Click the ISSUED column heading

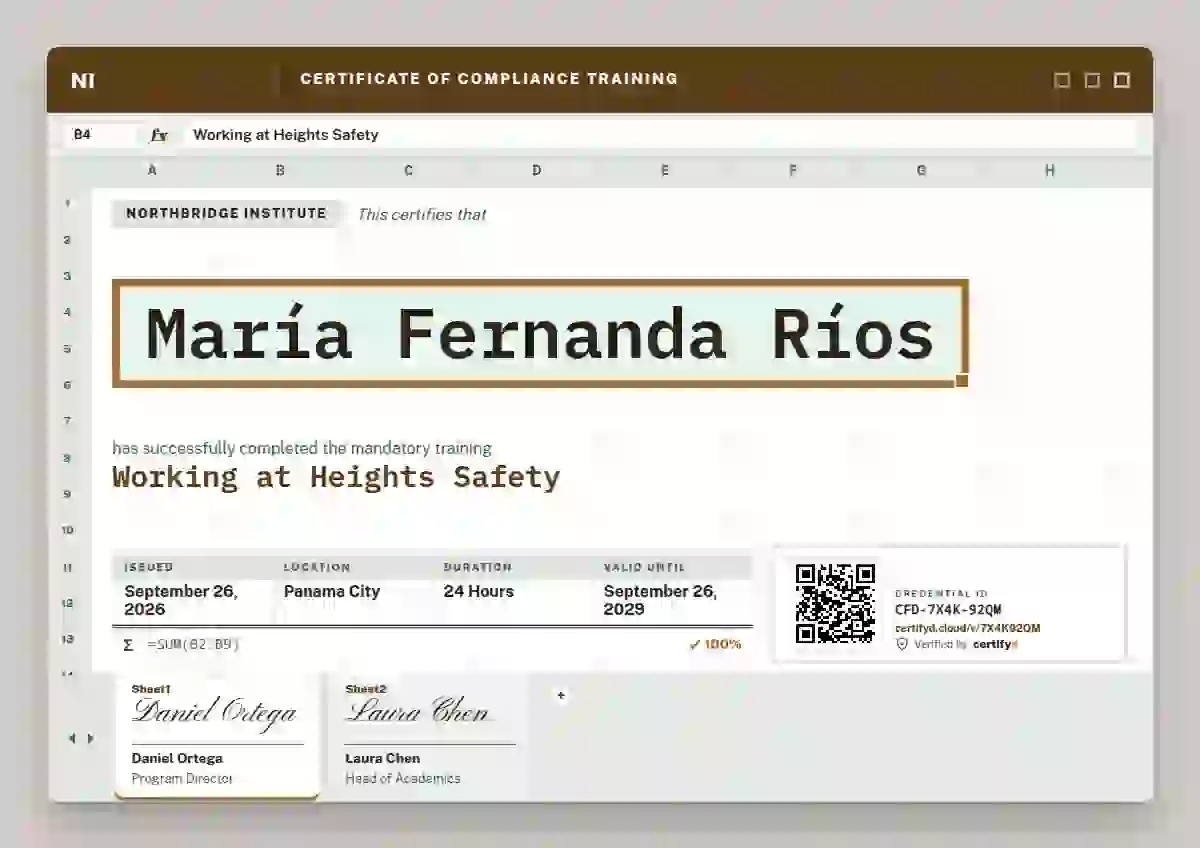coord(149,567)
